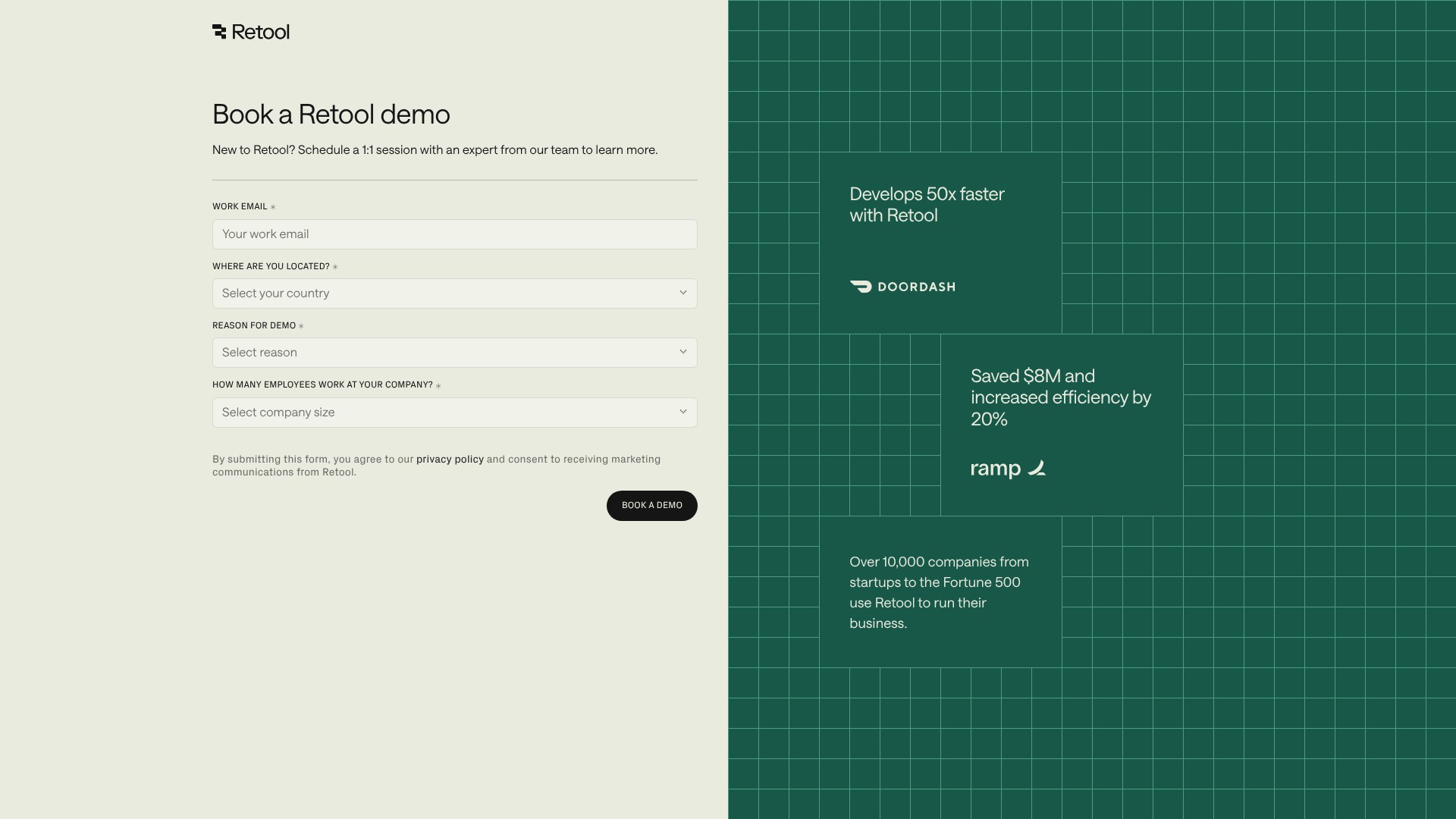Click the 'REASON FOR DEMO' label
Screen dimensions: 1456x819
point(254,326)
